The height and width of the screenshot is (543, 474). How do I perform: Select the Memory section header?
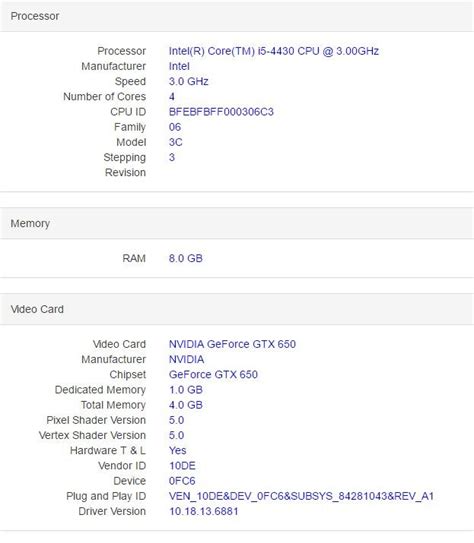pyautogui.click(x=237, y=223)
